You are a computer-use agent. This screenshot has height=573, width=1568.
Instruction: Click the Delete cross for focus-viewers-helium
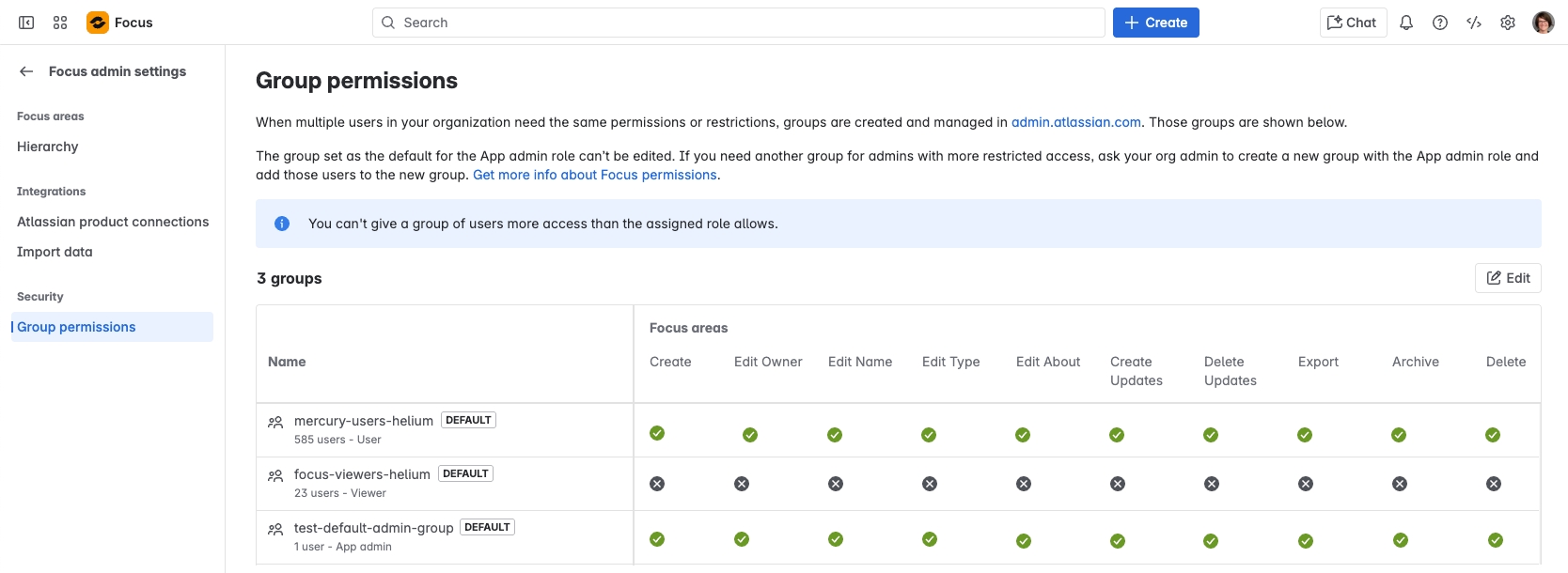pos(1494,484)
